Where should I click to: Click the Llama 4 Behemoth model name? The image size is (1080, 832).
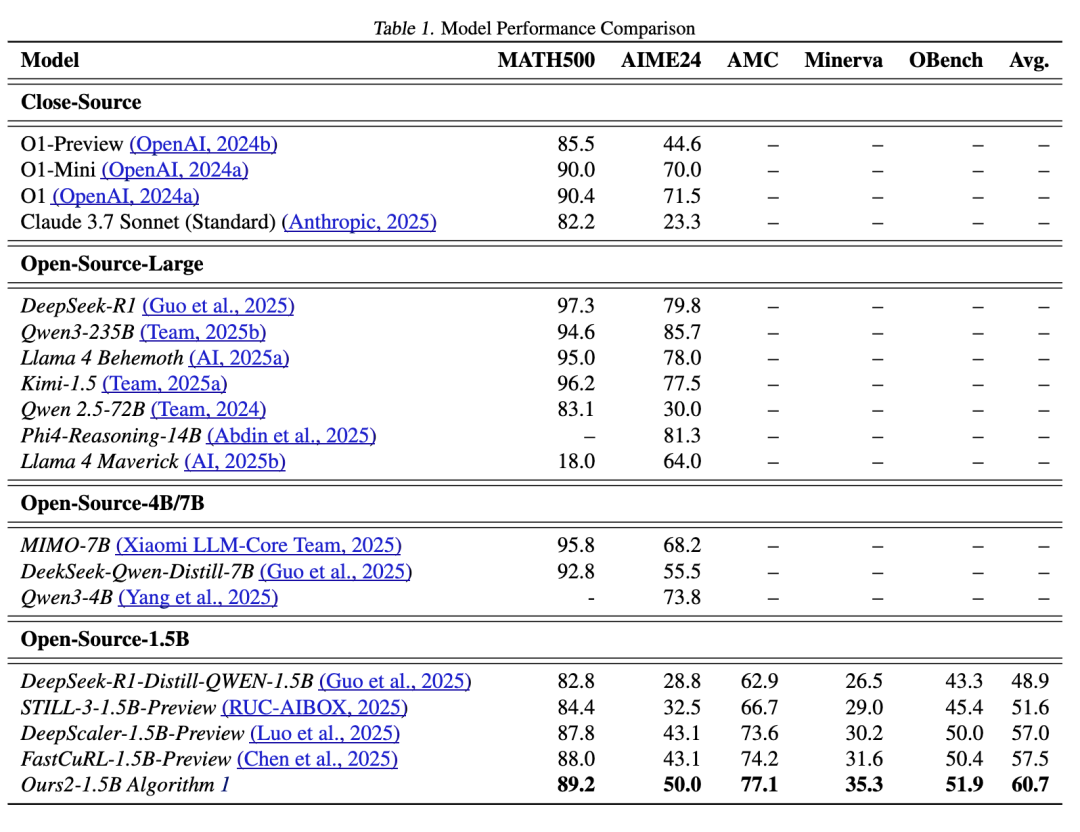102,358
